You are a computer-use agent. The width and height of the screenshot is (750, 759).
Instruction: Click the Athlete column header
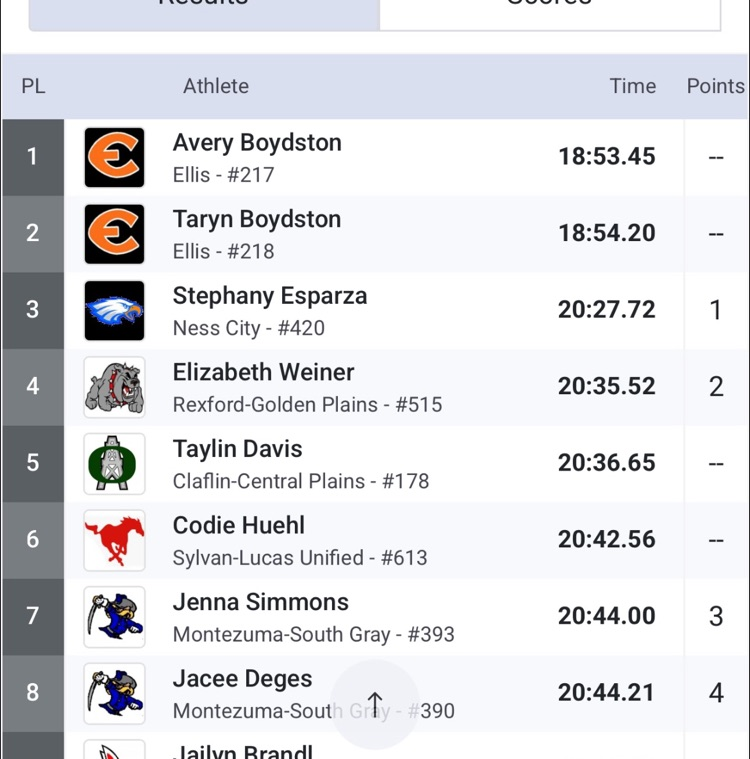point(216,86)
